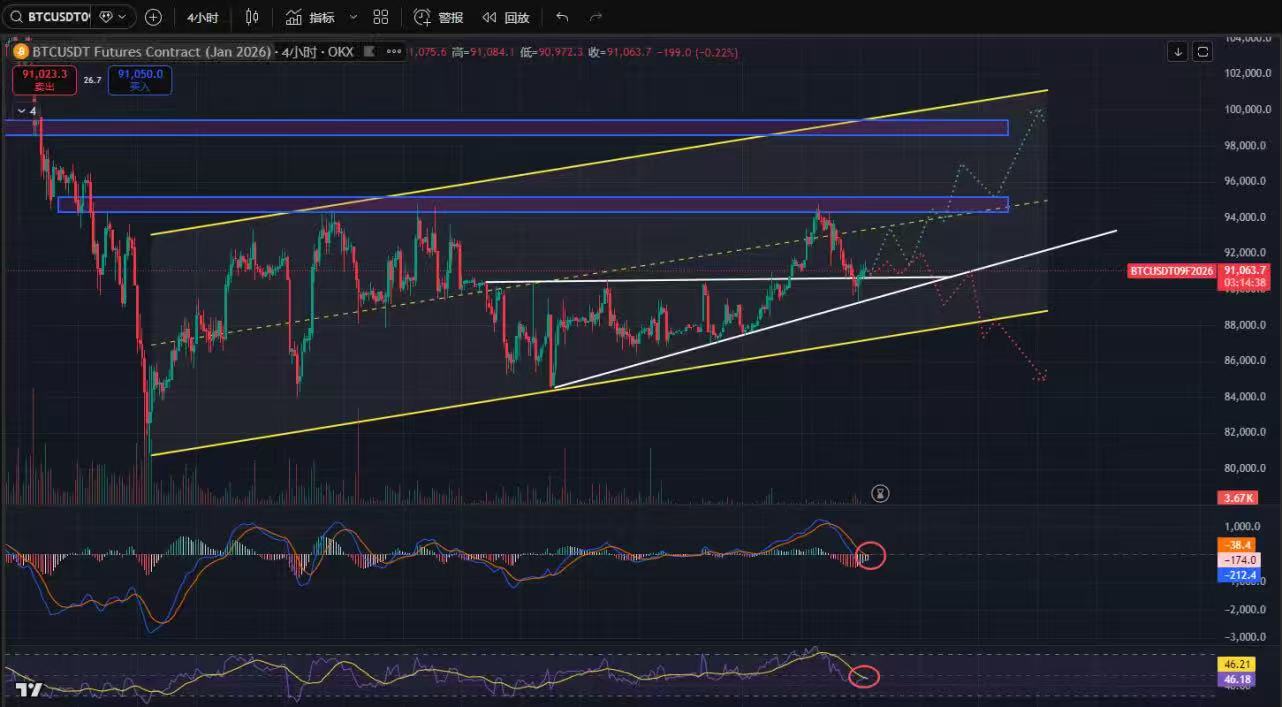Viewport: 1283px width, 707px height.
Task: Redo the chart action
Action: click(596, 17)
